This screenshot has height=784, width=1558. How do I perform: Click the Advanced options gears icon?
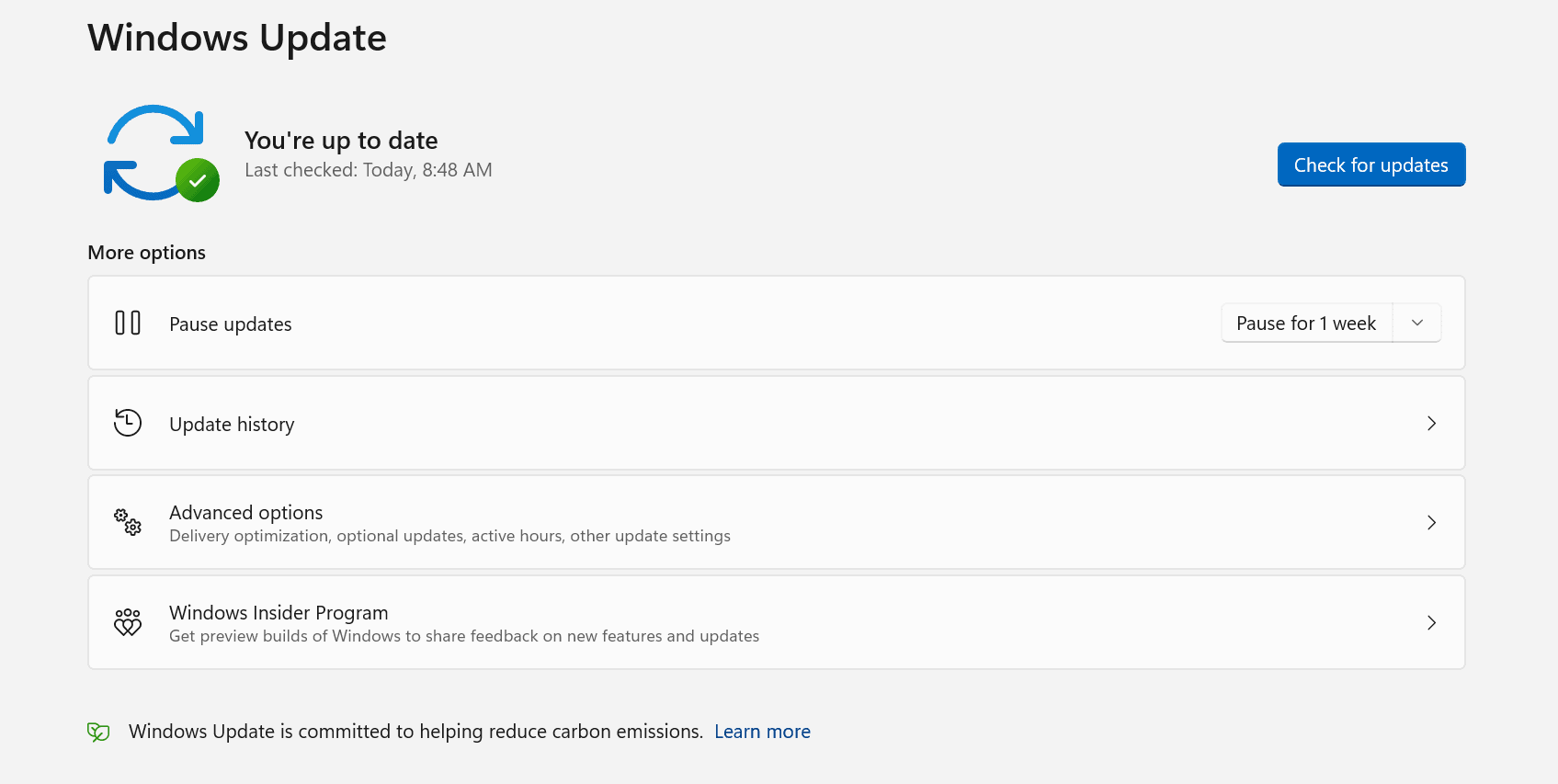[x=128, y=522]
